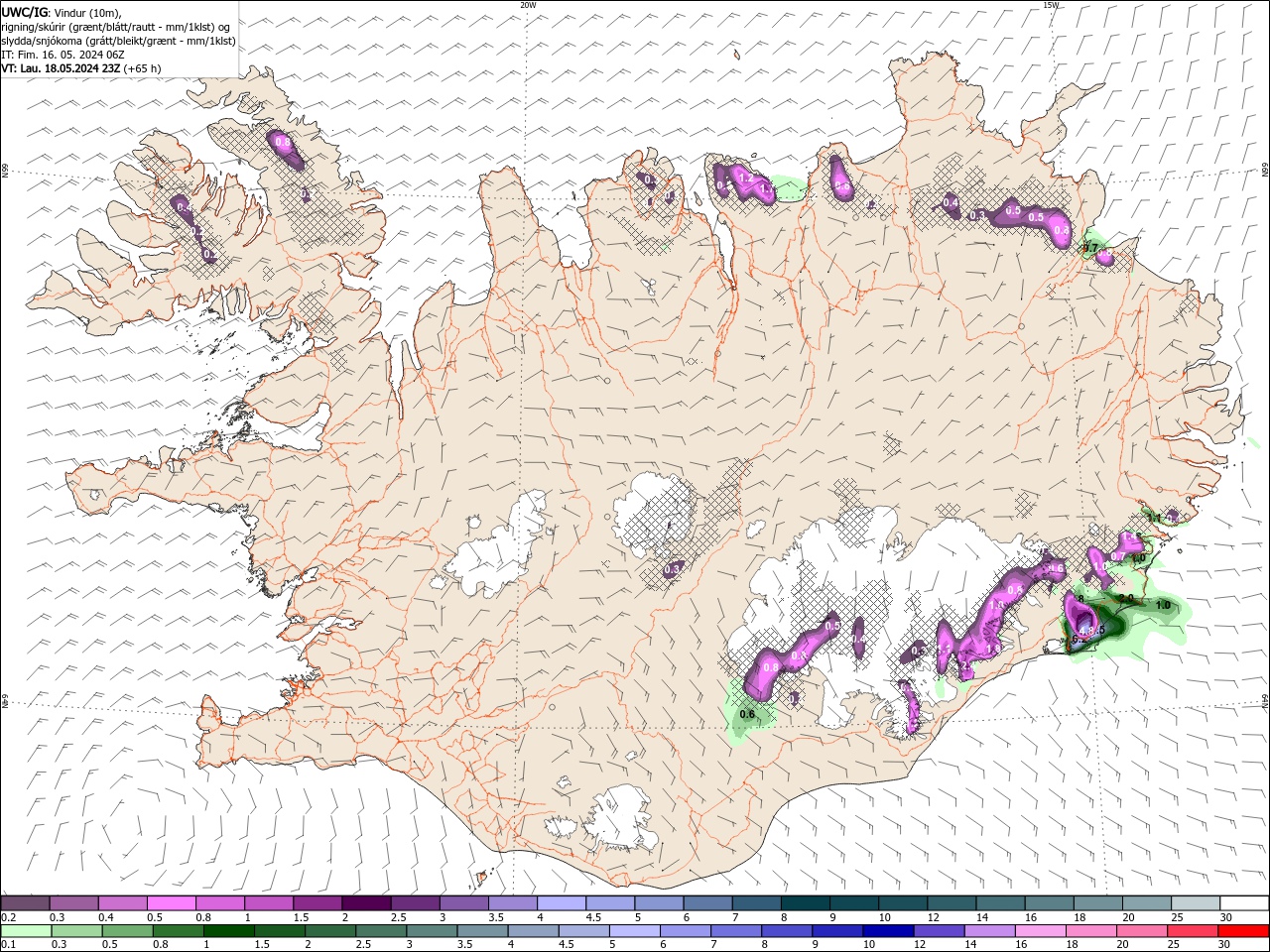
Task: Select the light grey 25 swatch in upper legend
Action: click(1197, 902)
